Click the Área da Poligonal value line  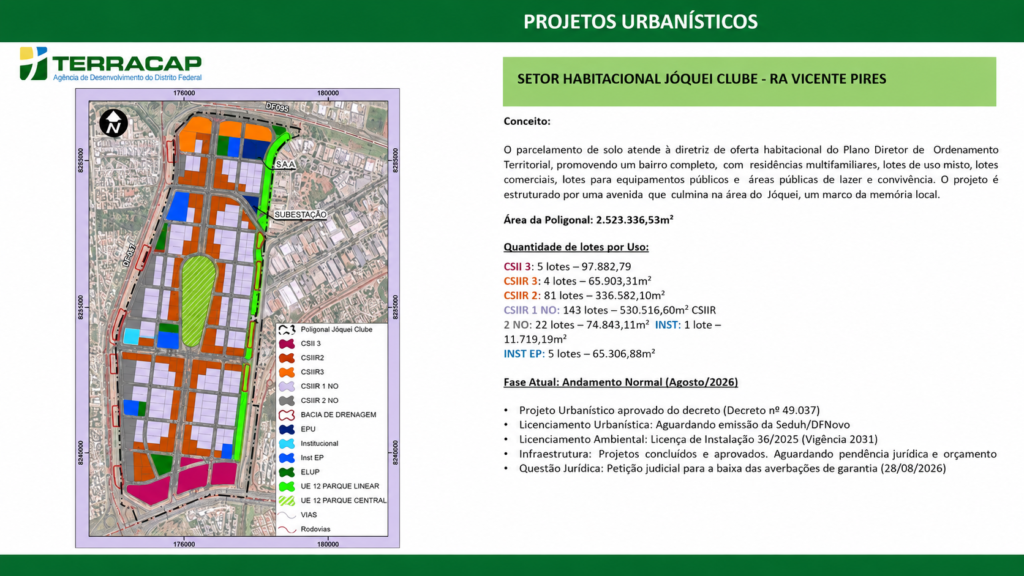pos(588,220)
